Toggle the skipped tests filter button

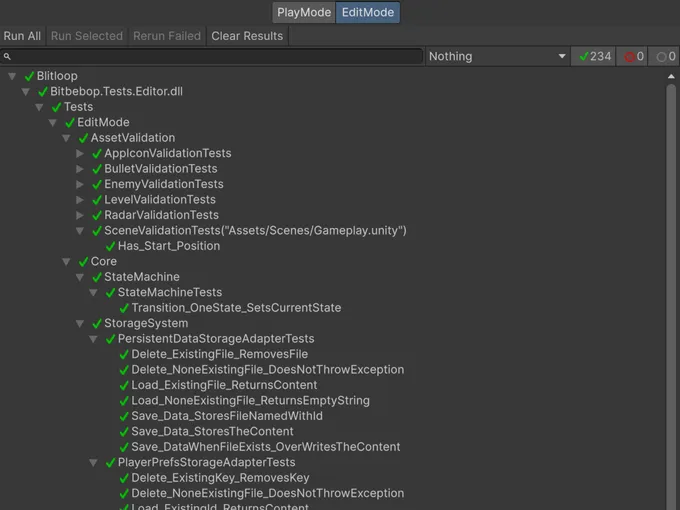click(665, 57)
